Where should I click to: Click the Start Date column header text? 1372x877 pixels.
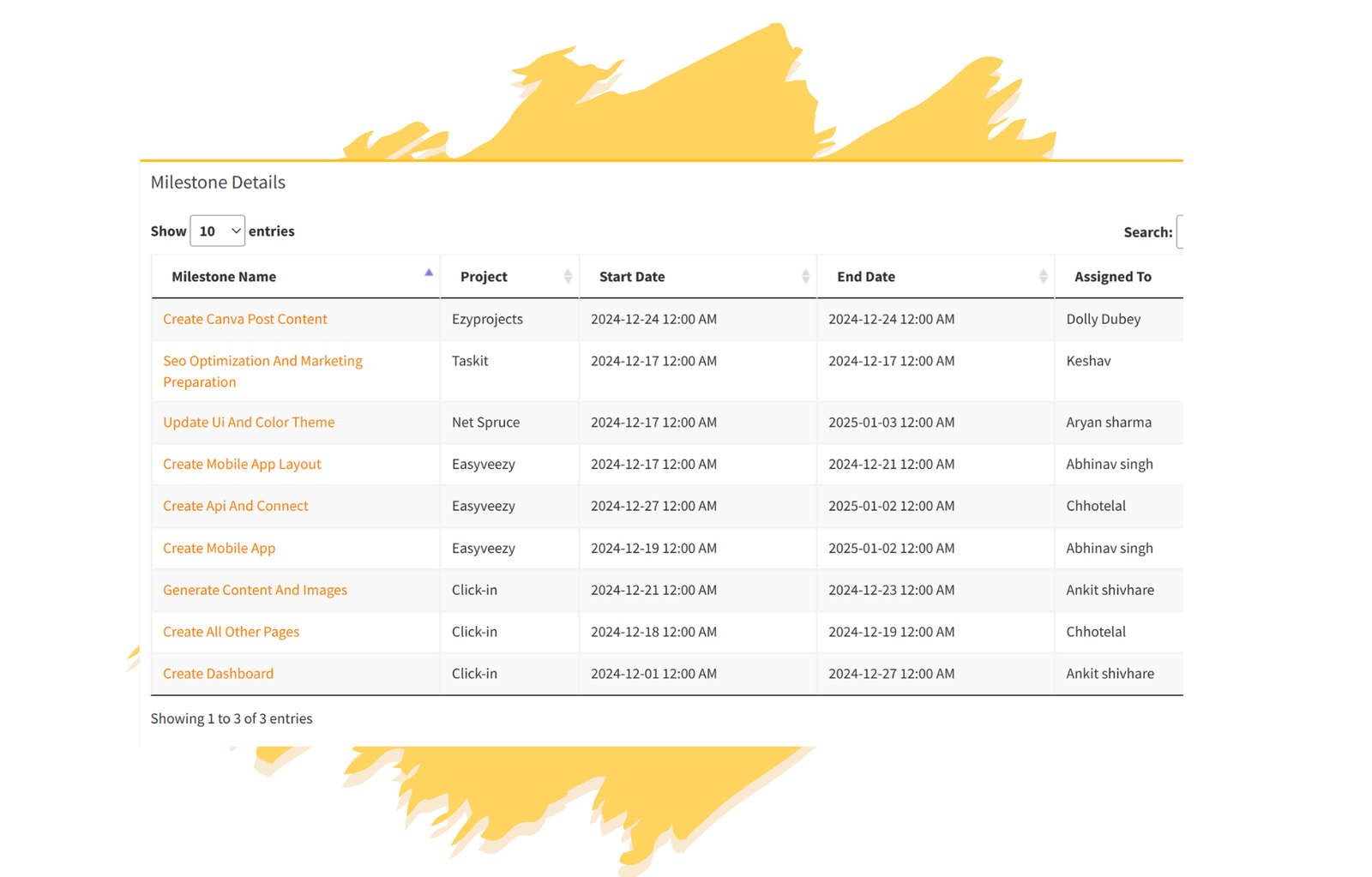(x=632, y=277)
